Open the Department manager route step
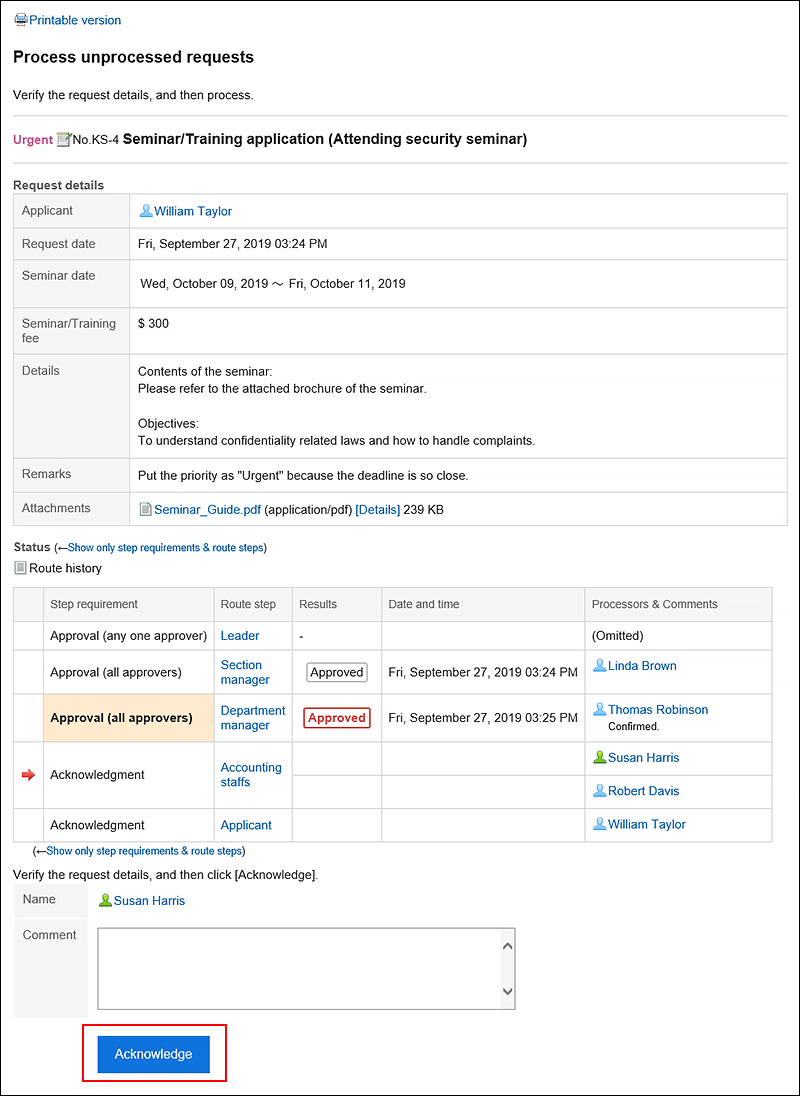Screen dimensions: 800x1096 (253, 718)
